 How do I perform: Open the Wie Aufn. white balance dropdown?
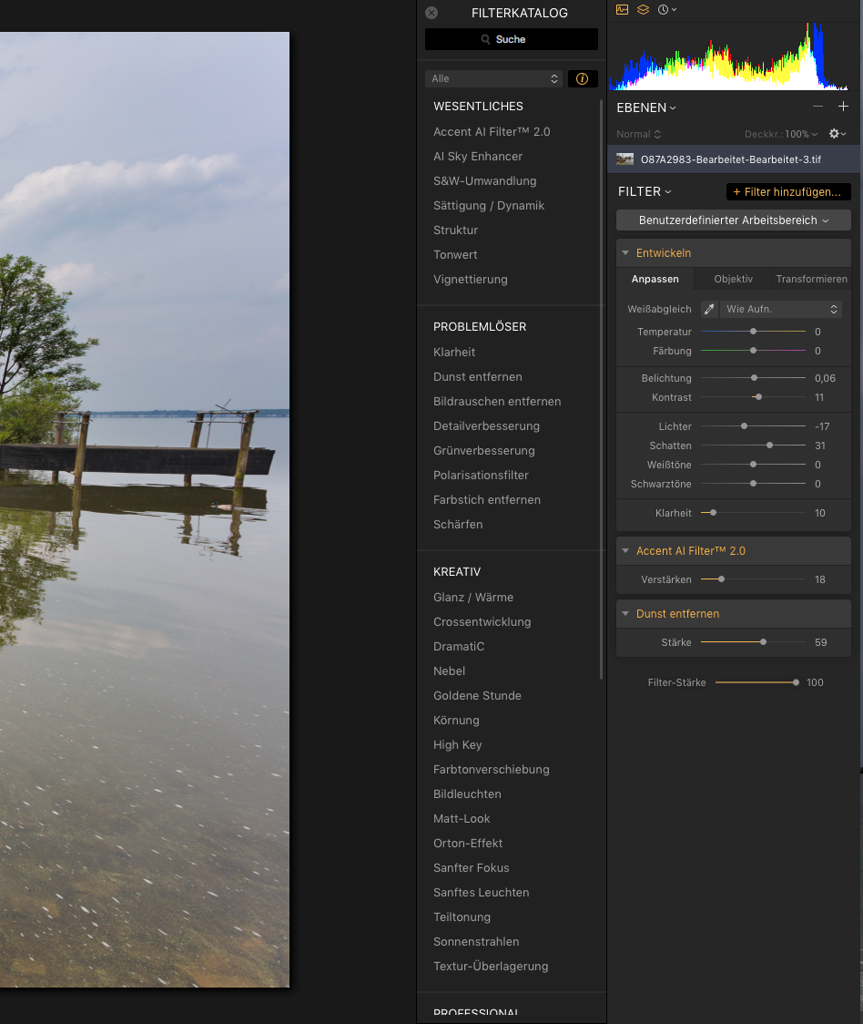(781, 310)
